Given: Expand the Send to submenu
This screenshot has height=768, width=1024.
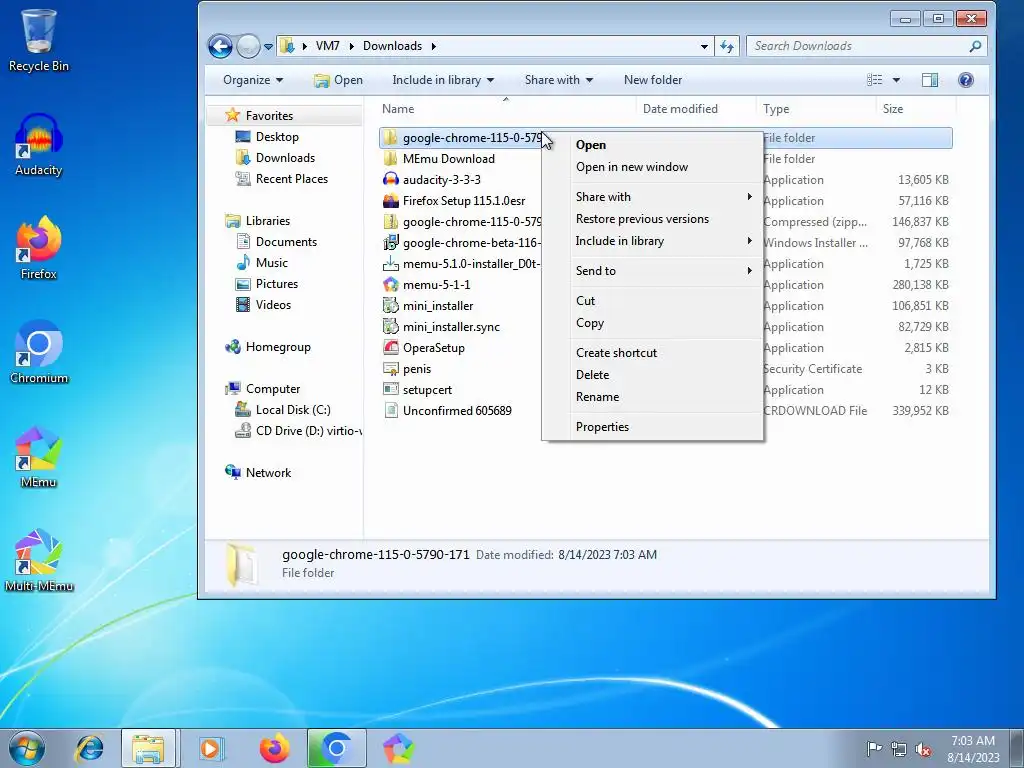Looking at the screenshot, I should pos(653,271).
